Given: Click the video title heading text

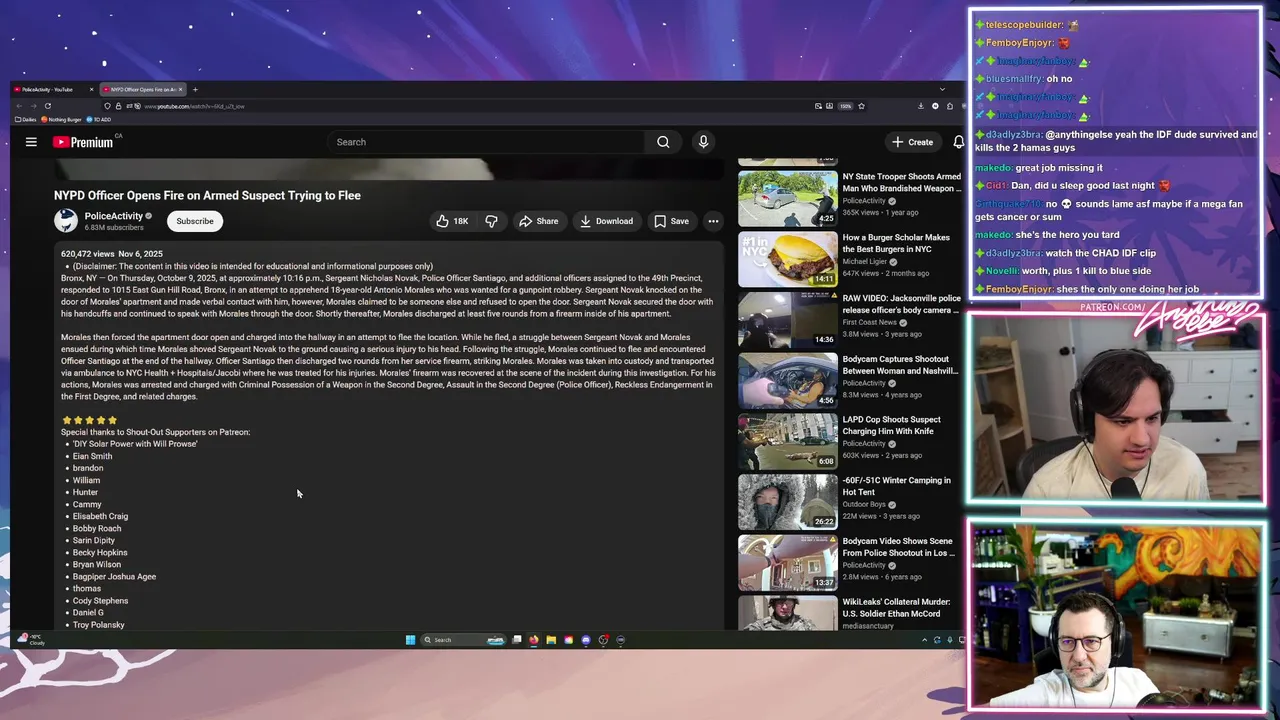Looking at the screenshot, I should coord(207,195).
